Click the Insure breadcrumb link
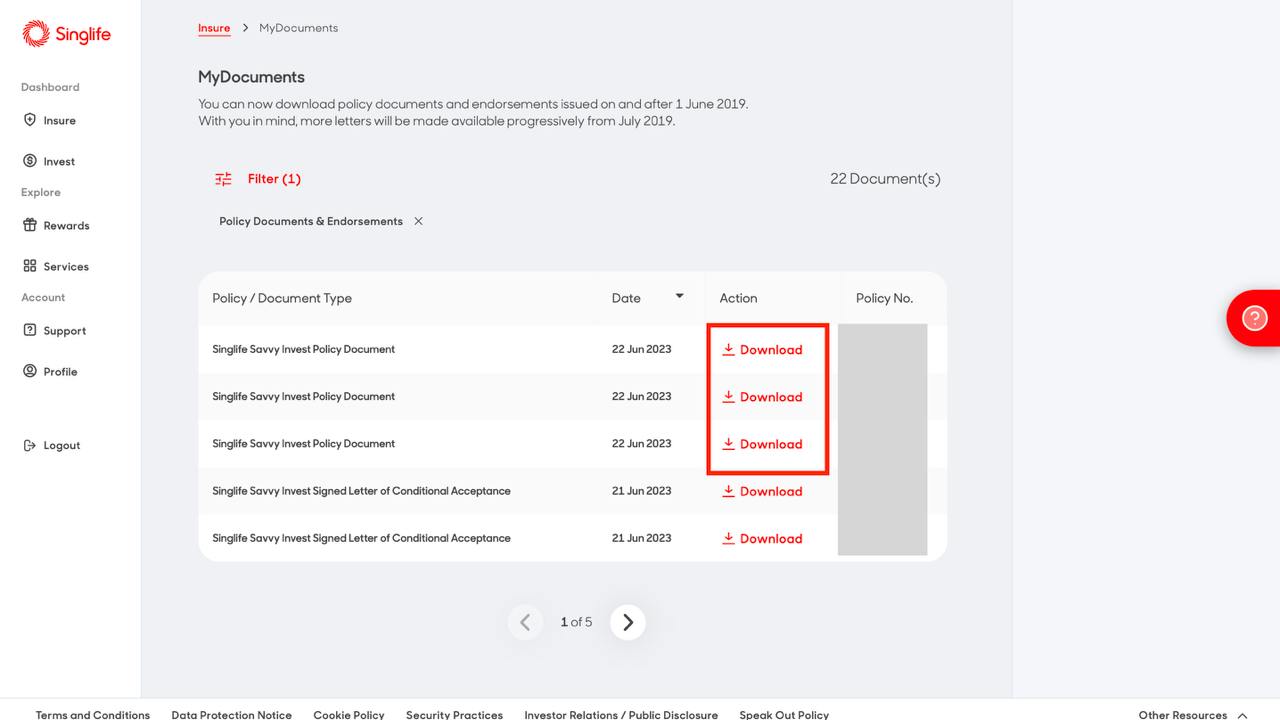 pos(214,28)
